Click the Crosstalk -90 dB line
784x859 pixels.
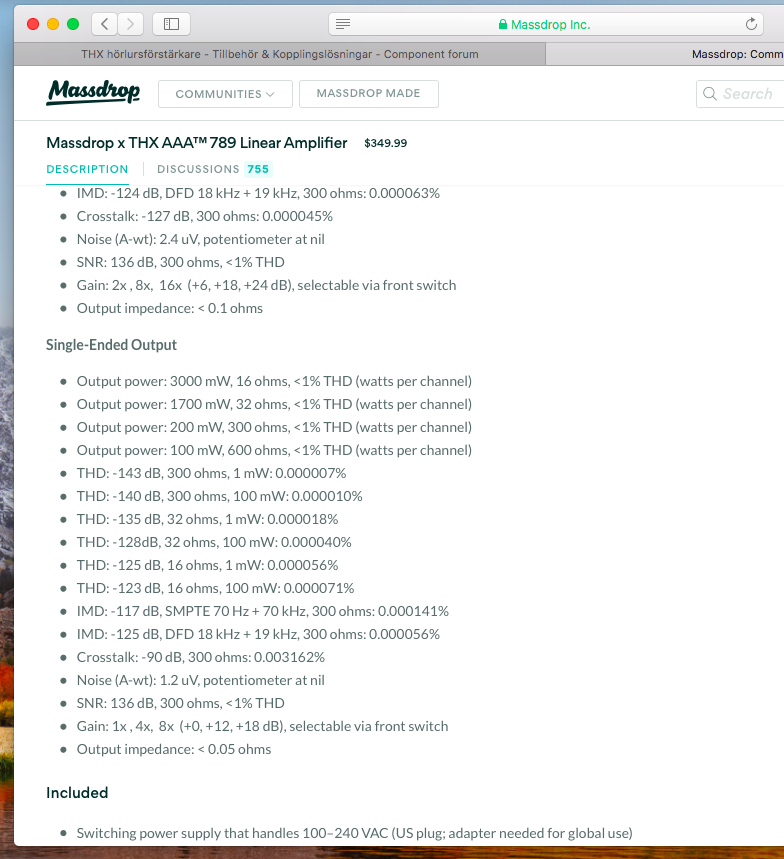[201, 657]
